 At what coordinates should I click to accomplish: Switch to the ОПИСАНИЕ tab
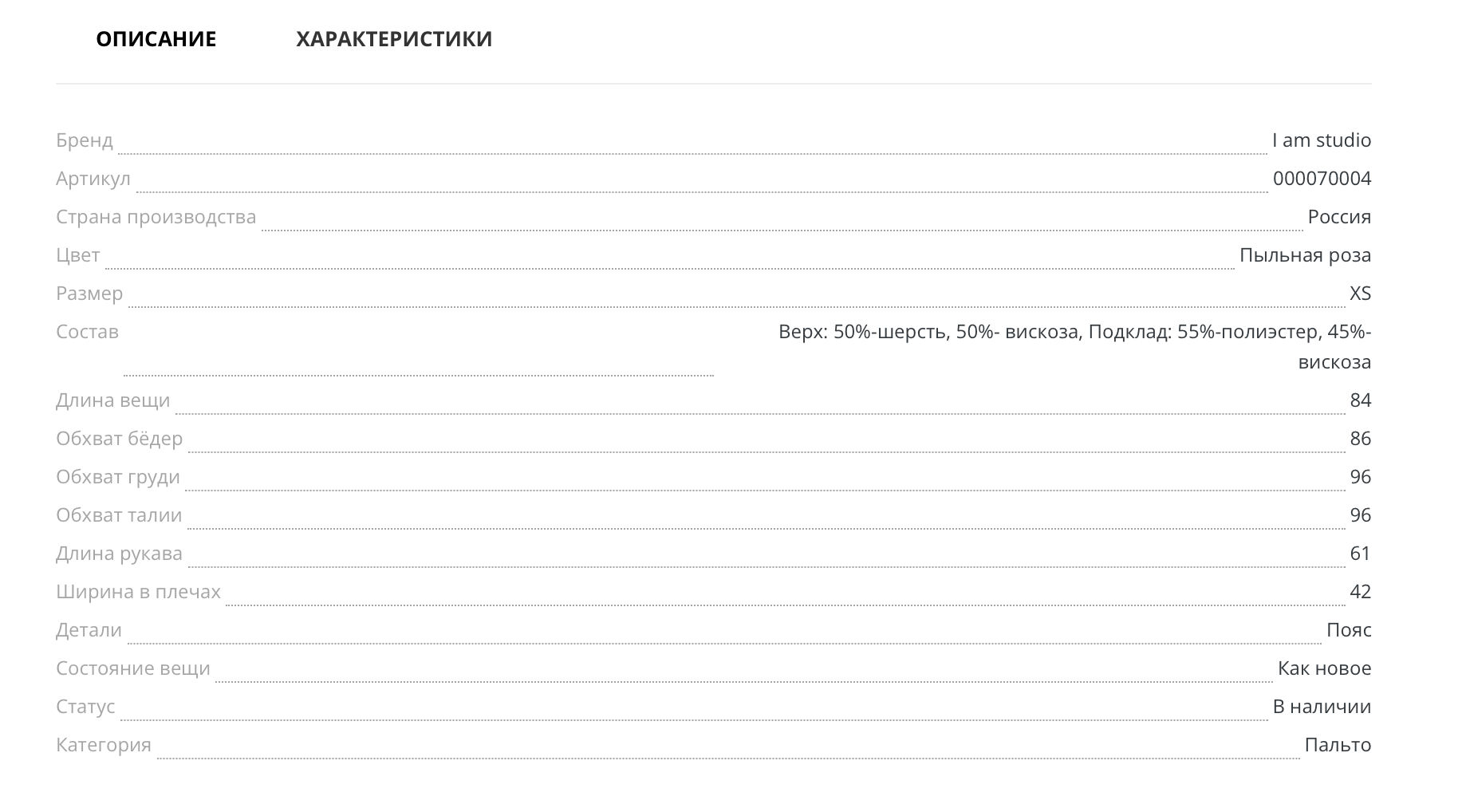156,39
